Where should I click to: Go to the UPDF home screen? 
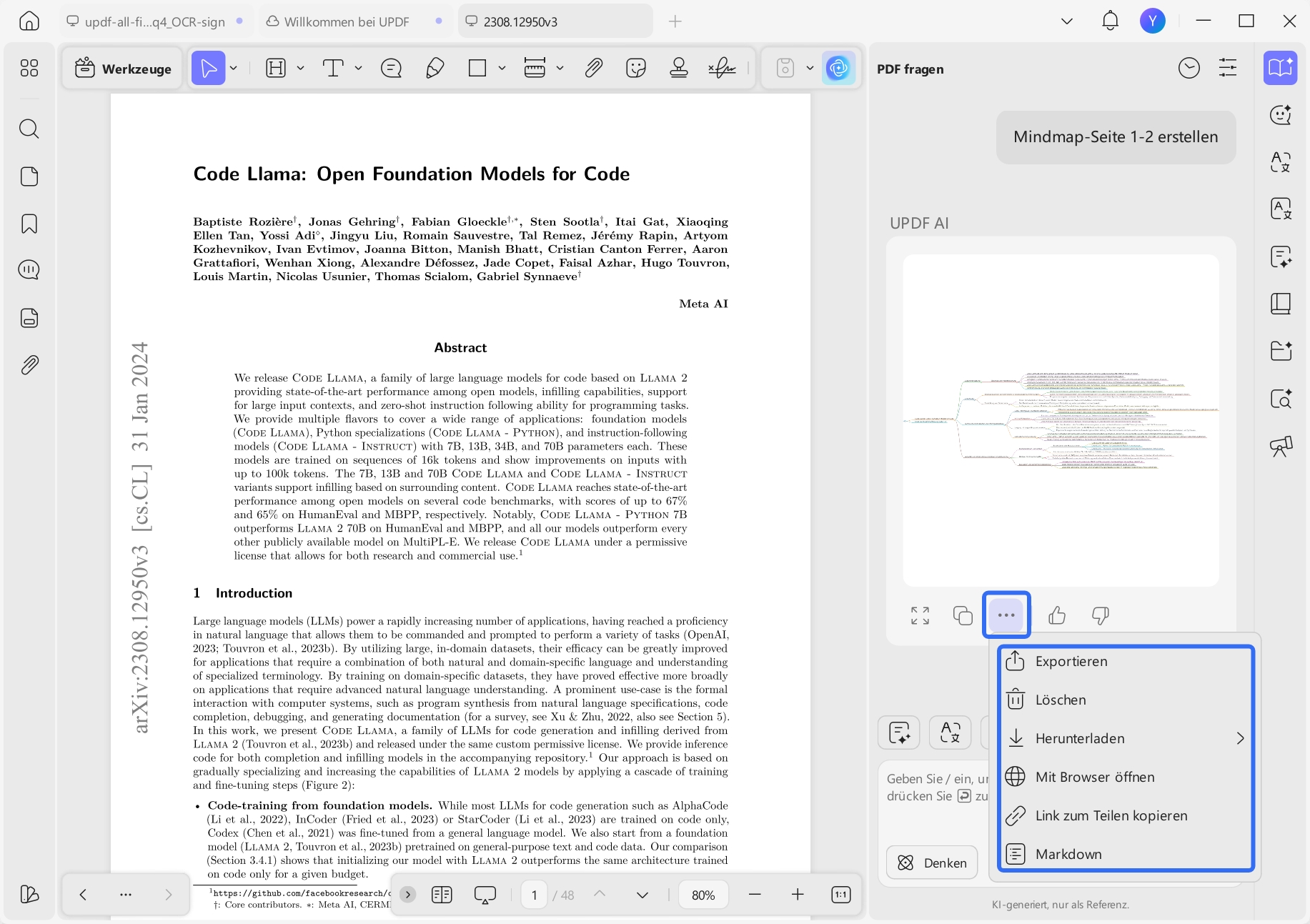click(x=29, y=21)
